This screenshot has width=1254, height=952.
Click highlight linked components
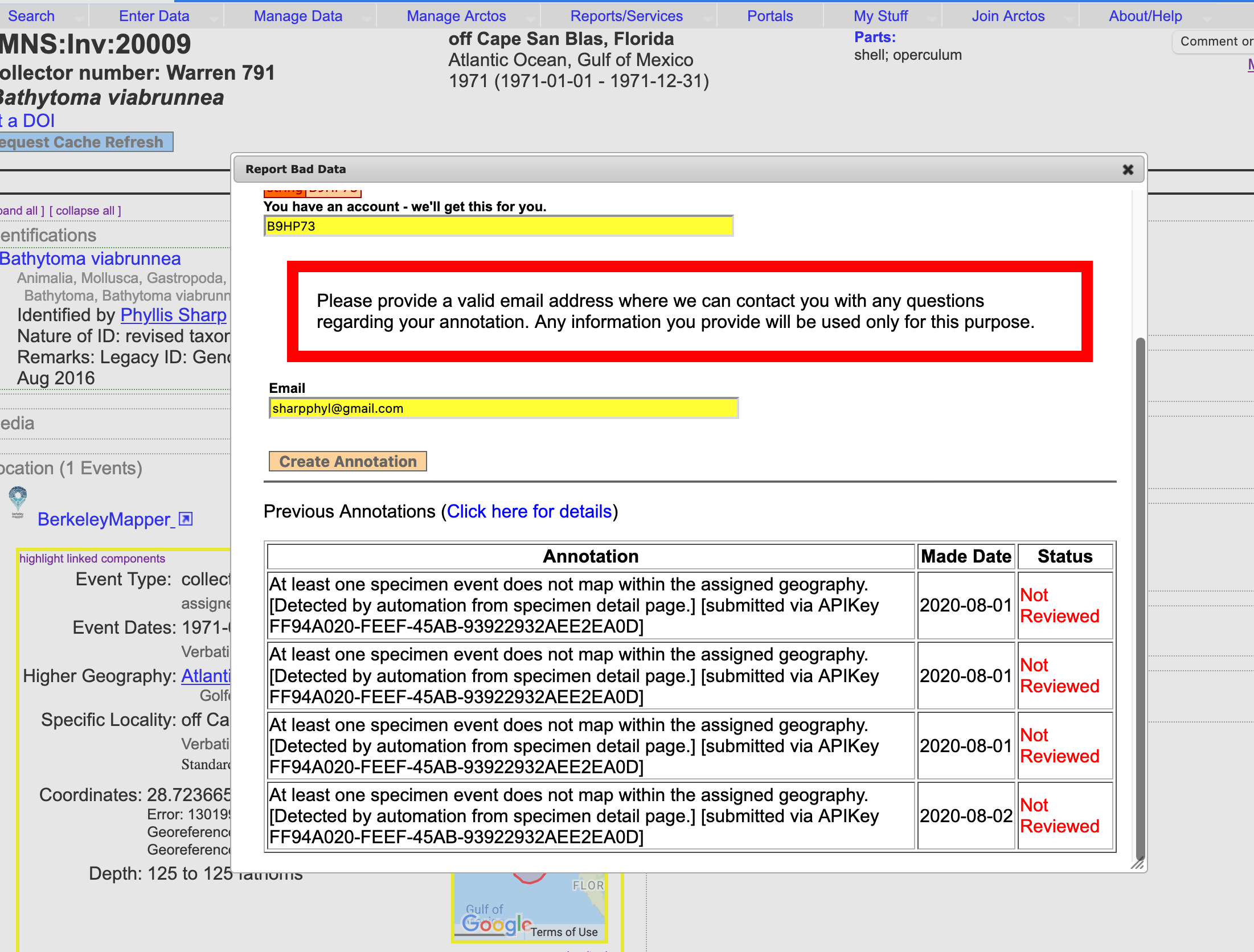click(92, 559)
